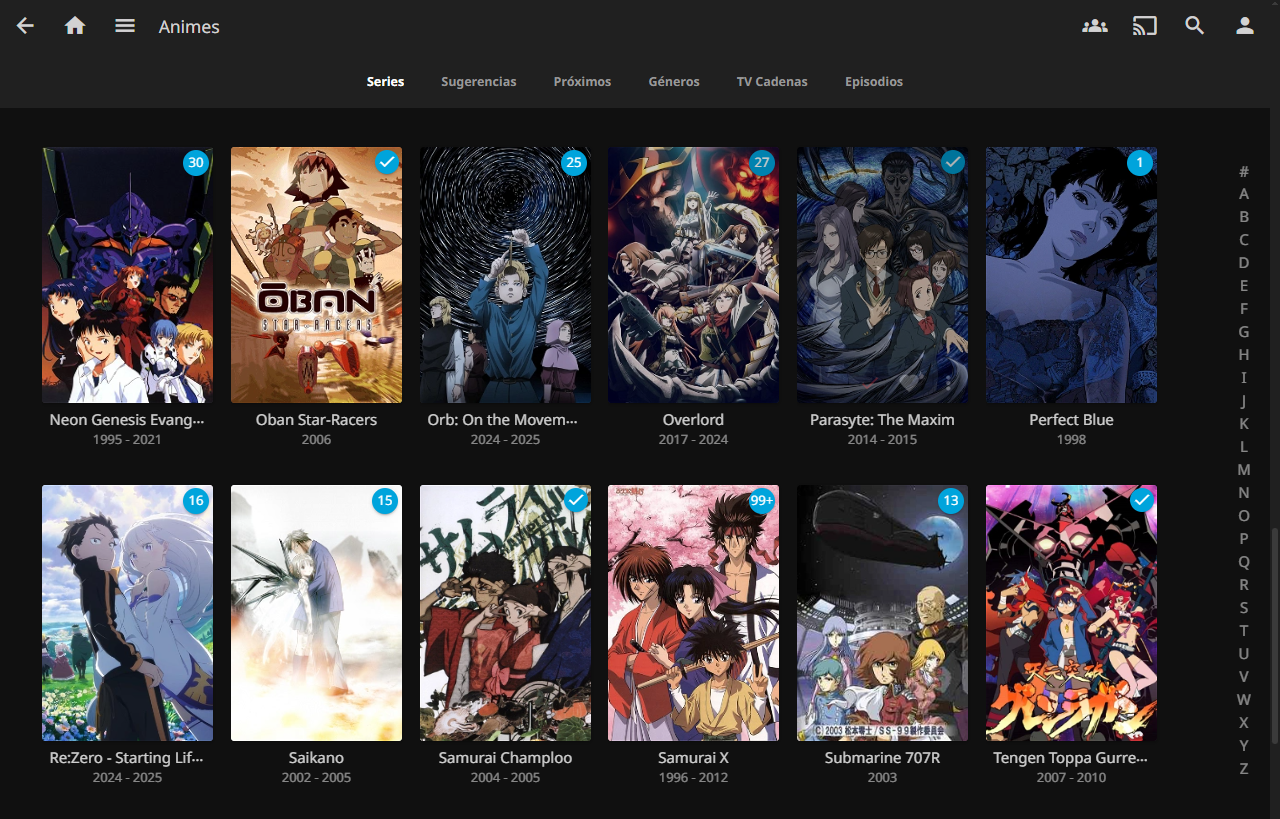This screenshot has height=819, width=1280.
Task: Jump to letter A in alphabet picker
Action: point(1244,194)
